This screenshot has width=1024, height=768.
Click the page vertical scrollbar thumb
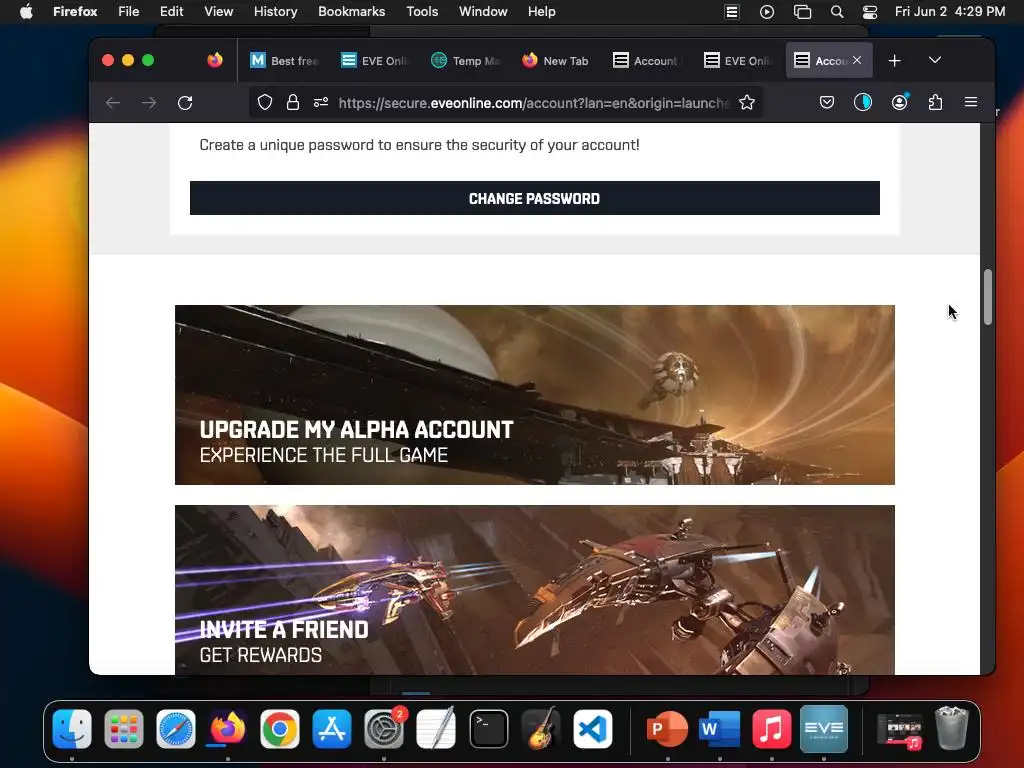pos(988,296)
